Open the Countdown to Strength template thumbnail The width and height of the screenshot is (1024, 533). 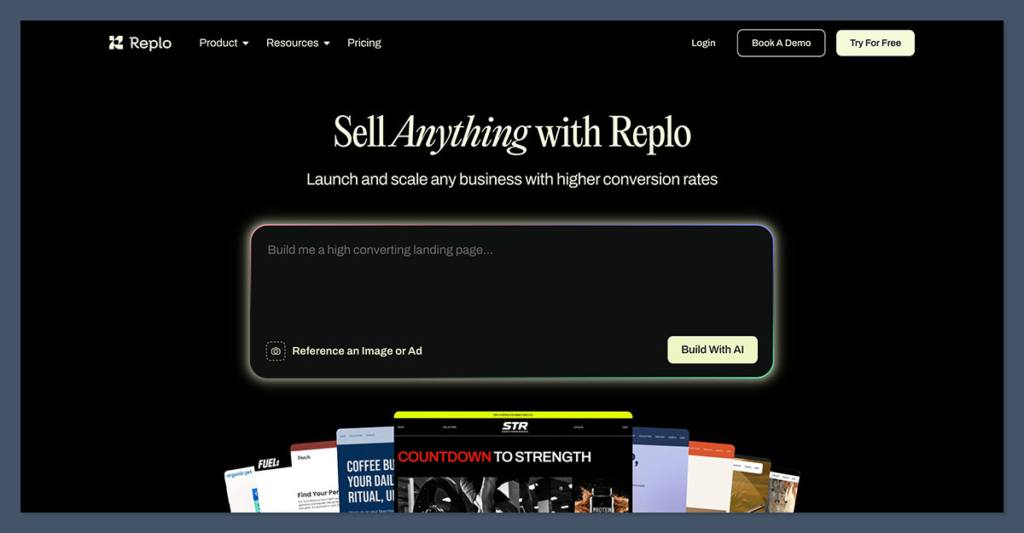coord(513,462)
